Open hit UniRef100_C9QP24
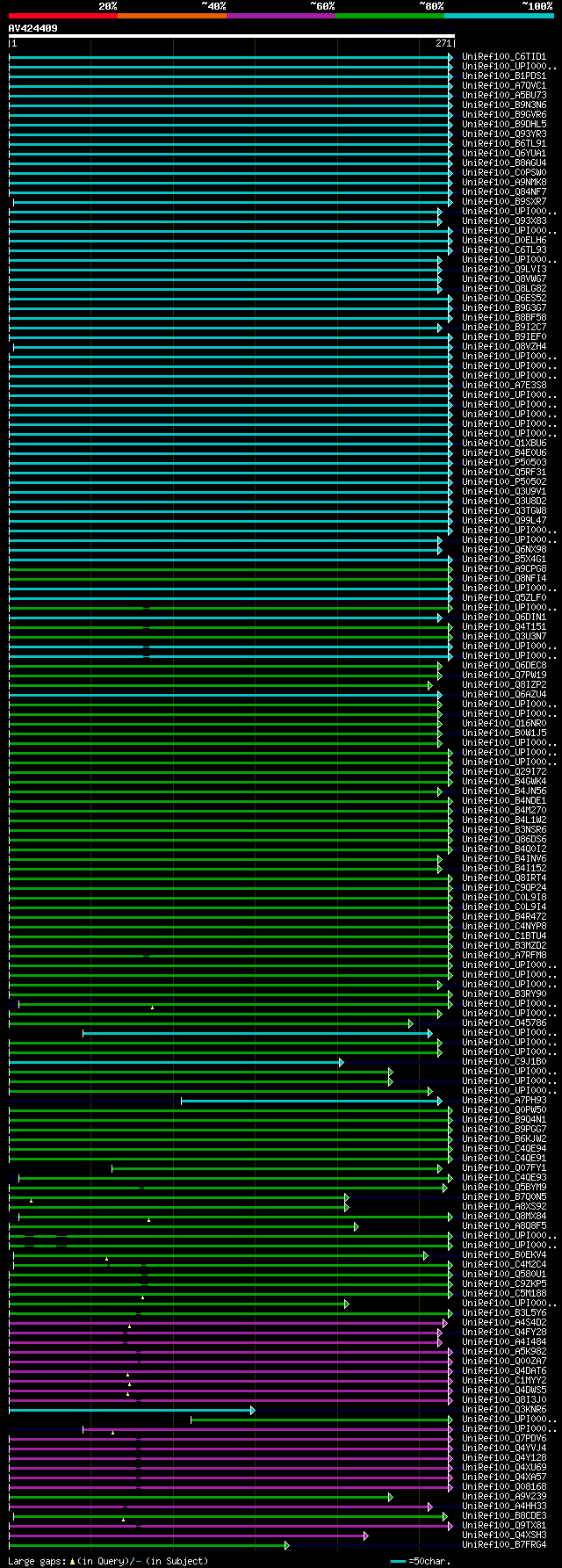The height and width of the screenshot is (1568, 562). pos(504,888)
